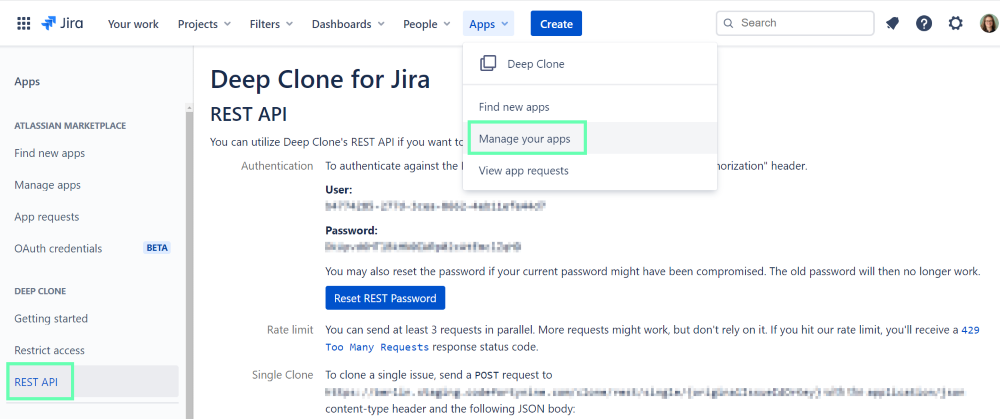
Task: Open REST API in the sidebar
Action: pyautogui.click(x=36, y=382)
